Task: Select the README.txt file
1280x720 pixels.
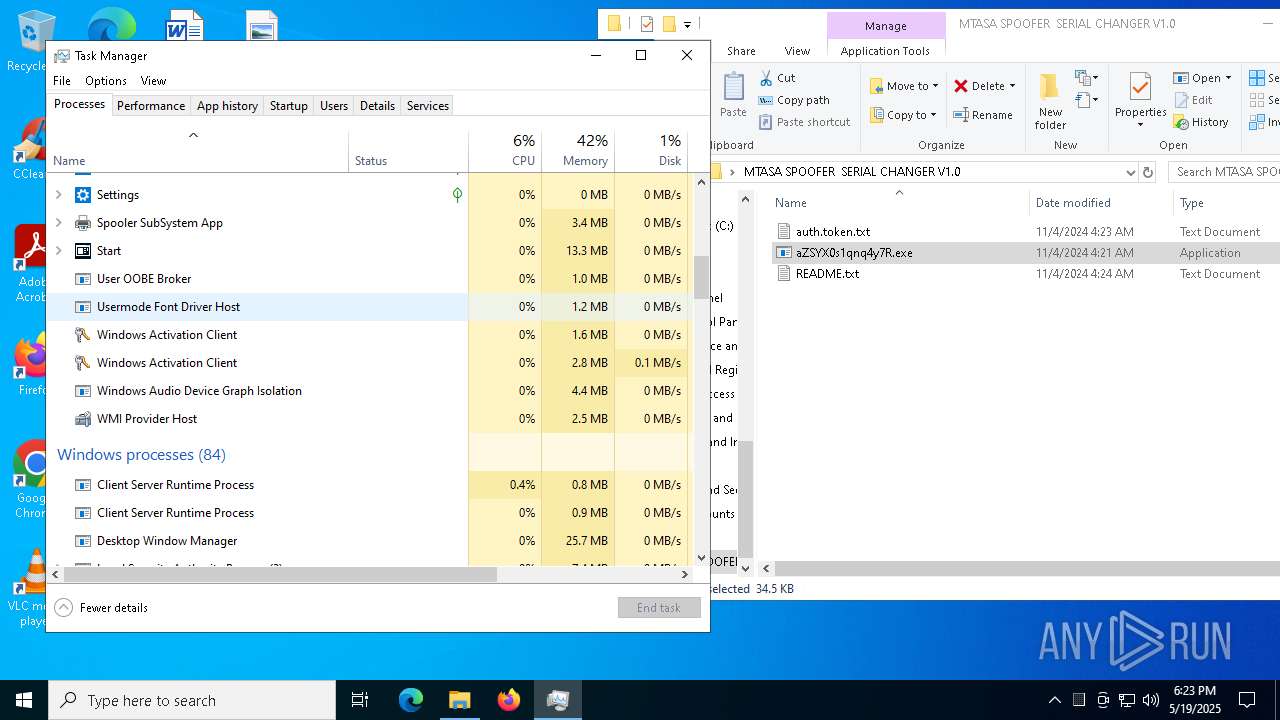Action: pos(827,274)
